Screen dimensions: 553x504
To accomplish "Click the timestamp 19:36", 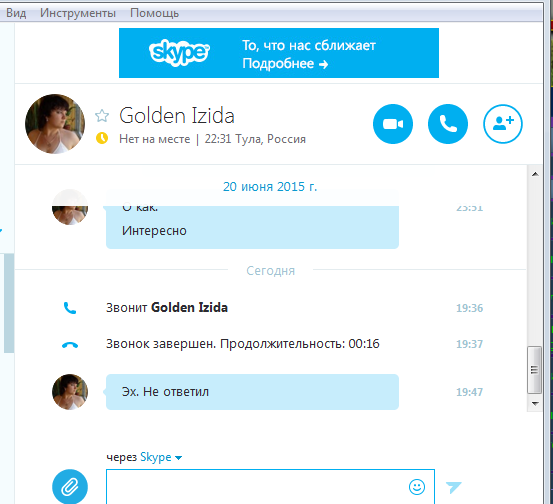I will point(469,308).
